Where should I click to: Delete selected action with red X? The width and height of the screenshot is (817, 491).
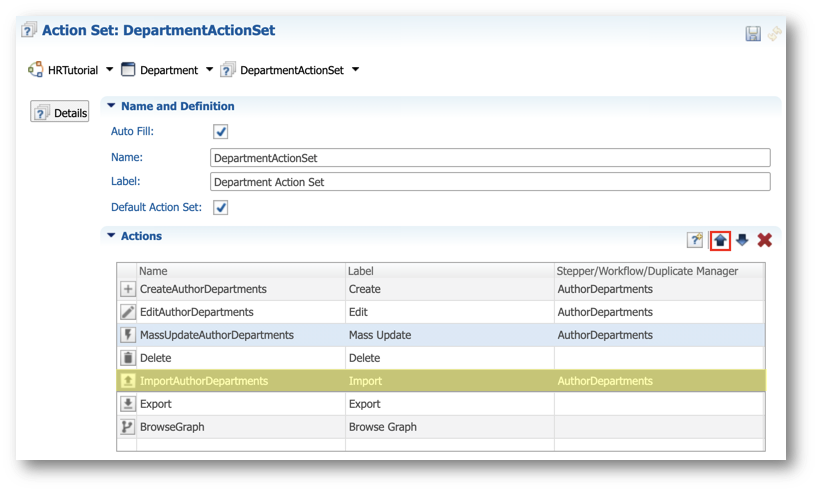click(764, 240)
